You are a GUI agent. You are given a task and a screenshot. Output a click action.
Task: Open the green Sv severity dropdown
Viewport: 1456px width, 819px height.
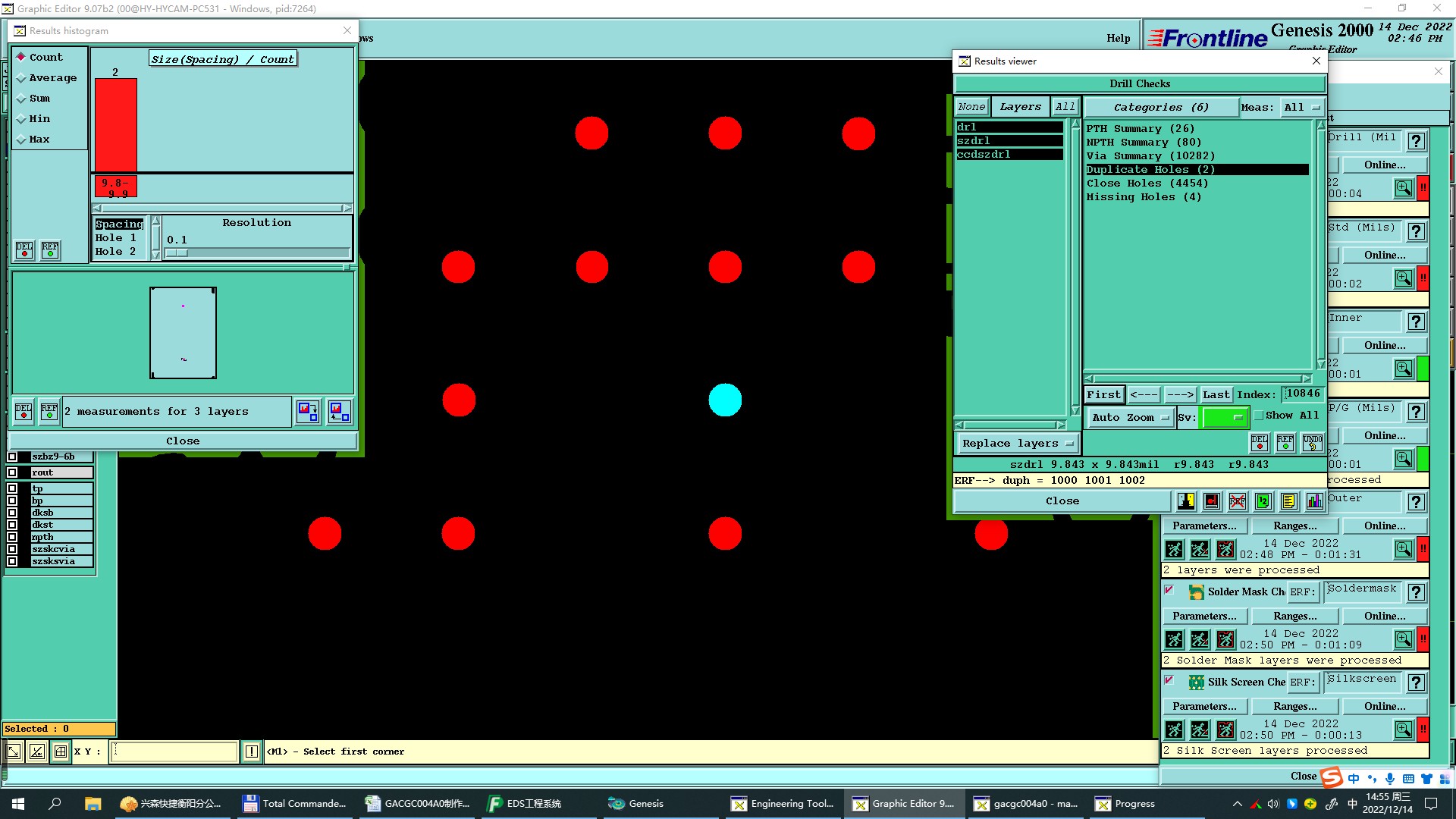(1225, 417)
